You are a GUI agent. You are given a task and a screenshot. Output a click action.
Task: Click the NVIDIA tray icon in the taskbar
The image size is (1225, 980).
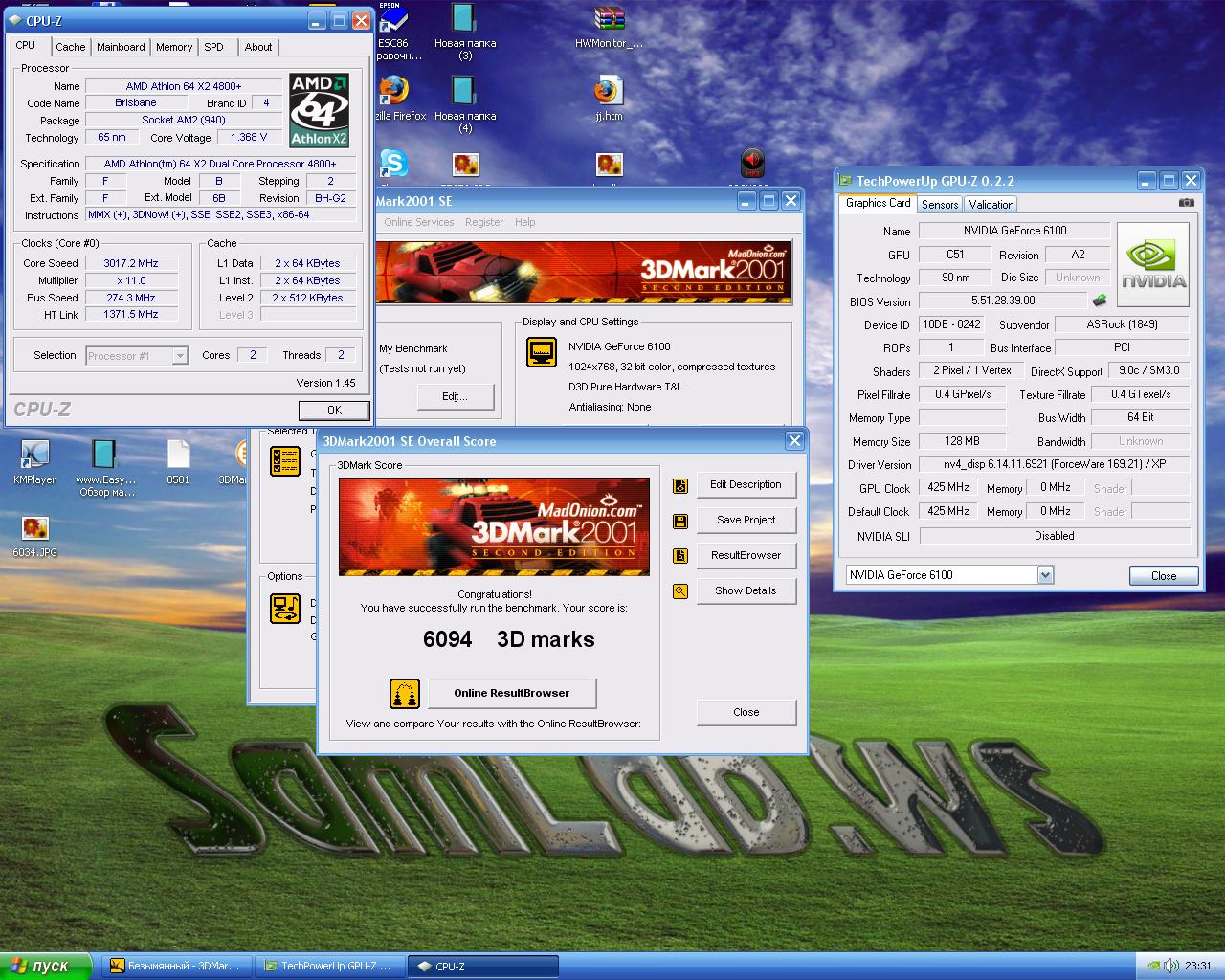1155,966
